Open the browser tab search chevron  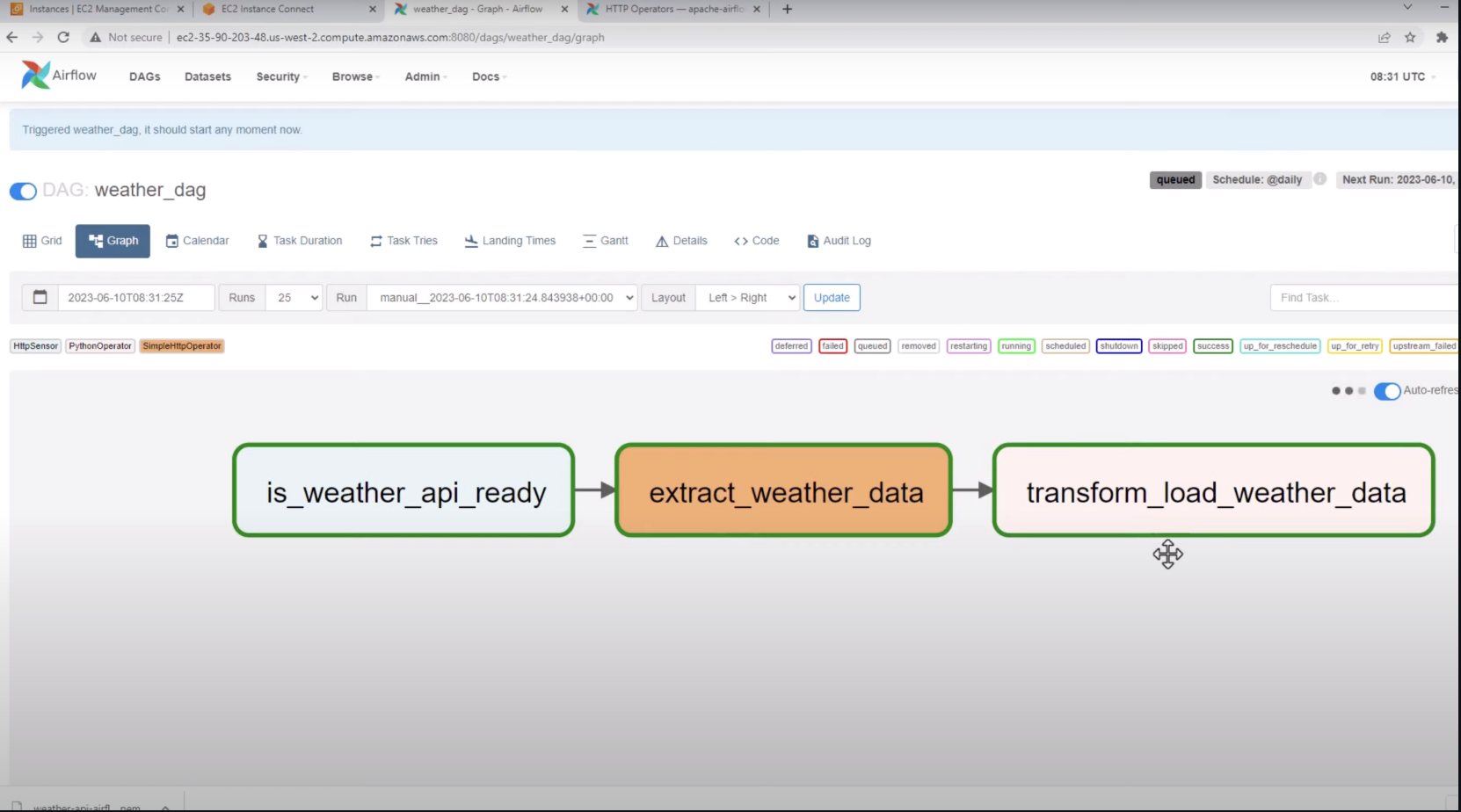tap(1407, 8)
